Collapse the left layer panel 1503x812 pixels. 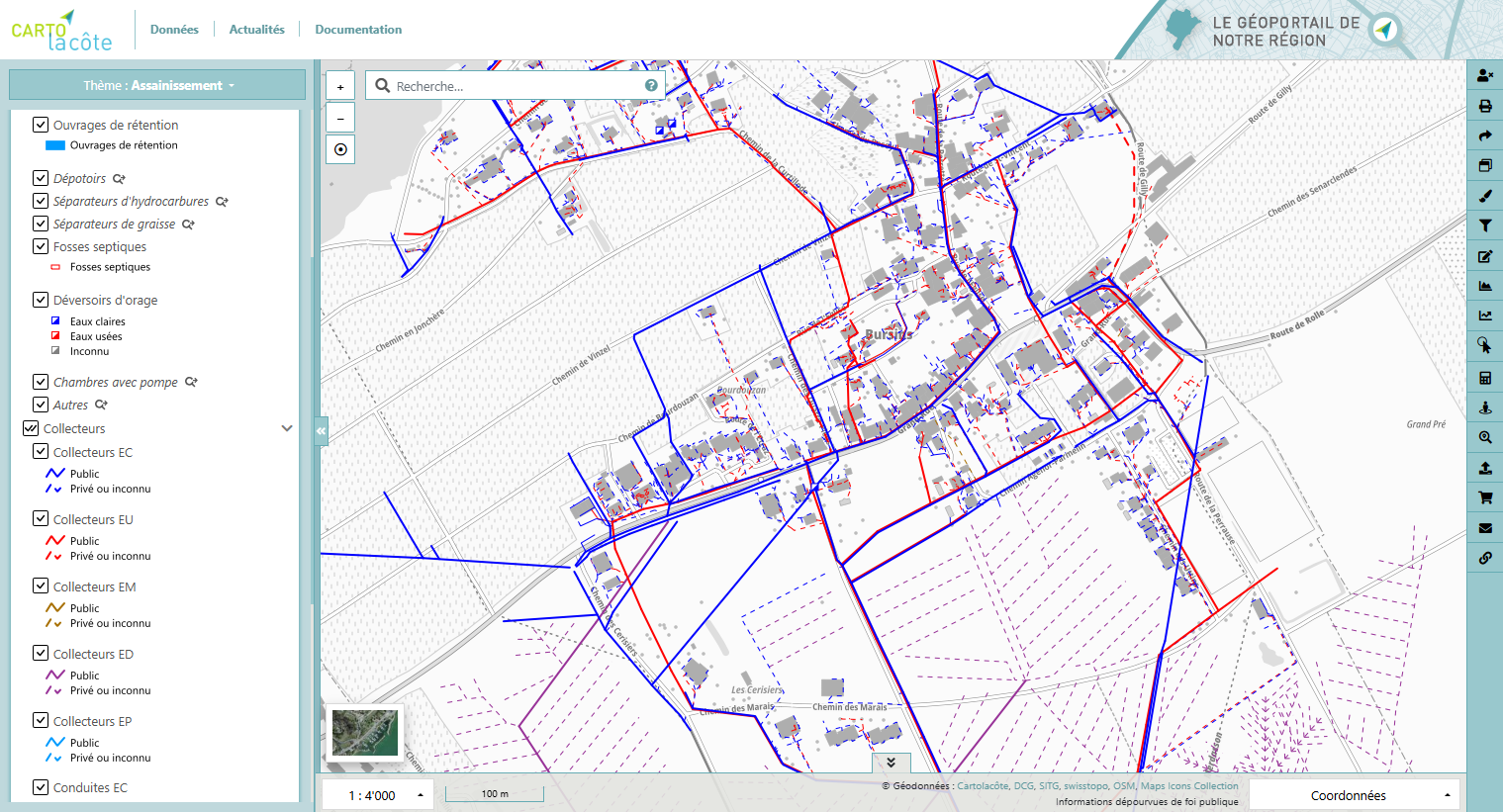[x=321, y=431]
